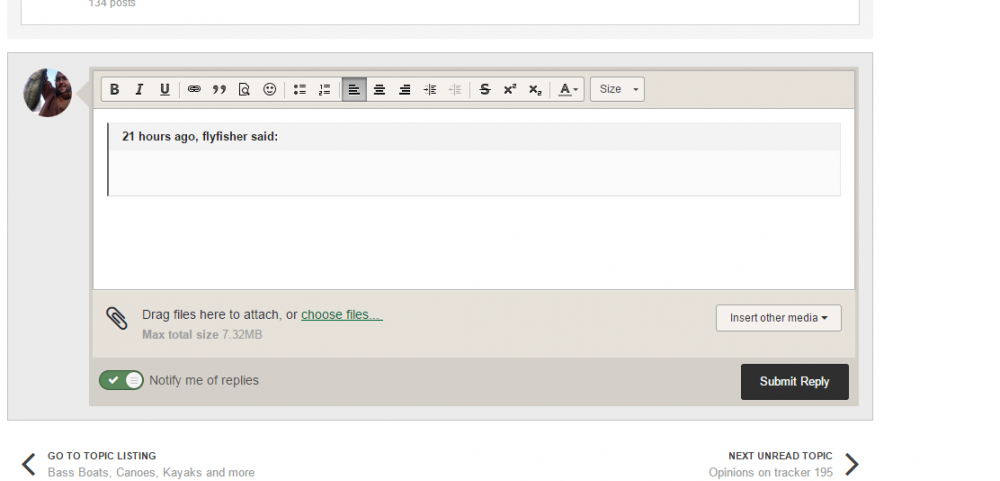Open the choose files link
Image resolution: width=1000 pixels, height=481 pixels.
(x=342, y=314)
